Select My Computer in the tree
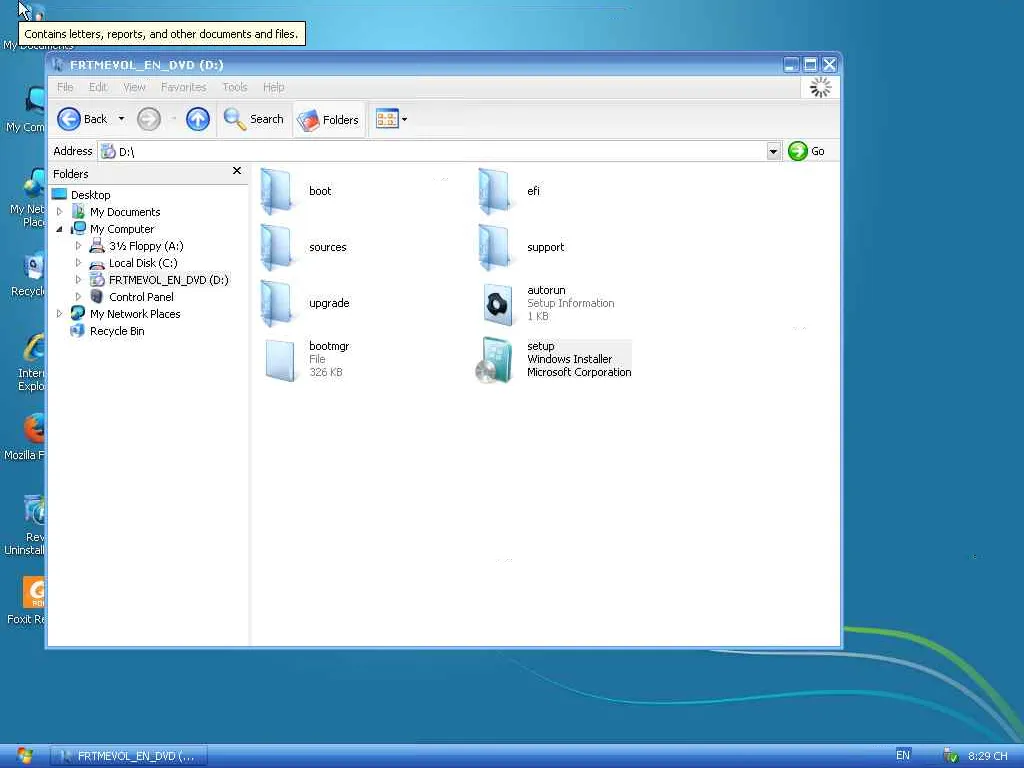This screenshot has height=768, width=1024. [x=122, y=229]
